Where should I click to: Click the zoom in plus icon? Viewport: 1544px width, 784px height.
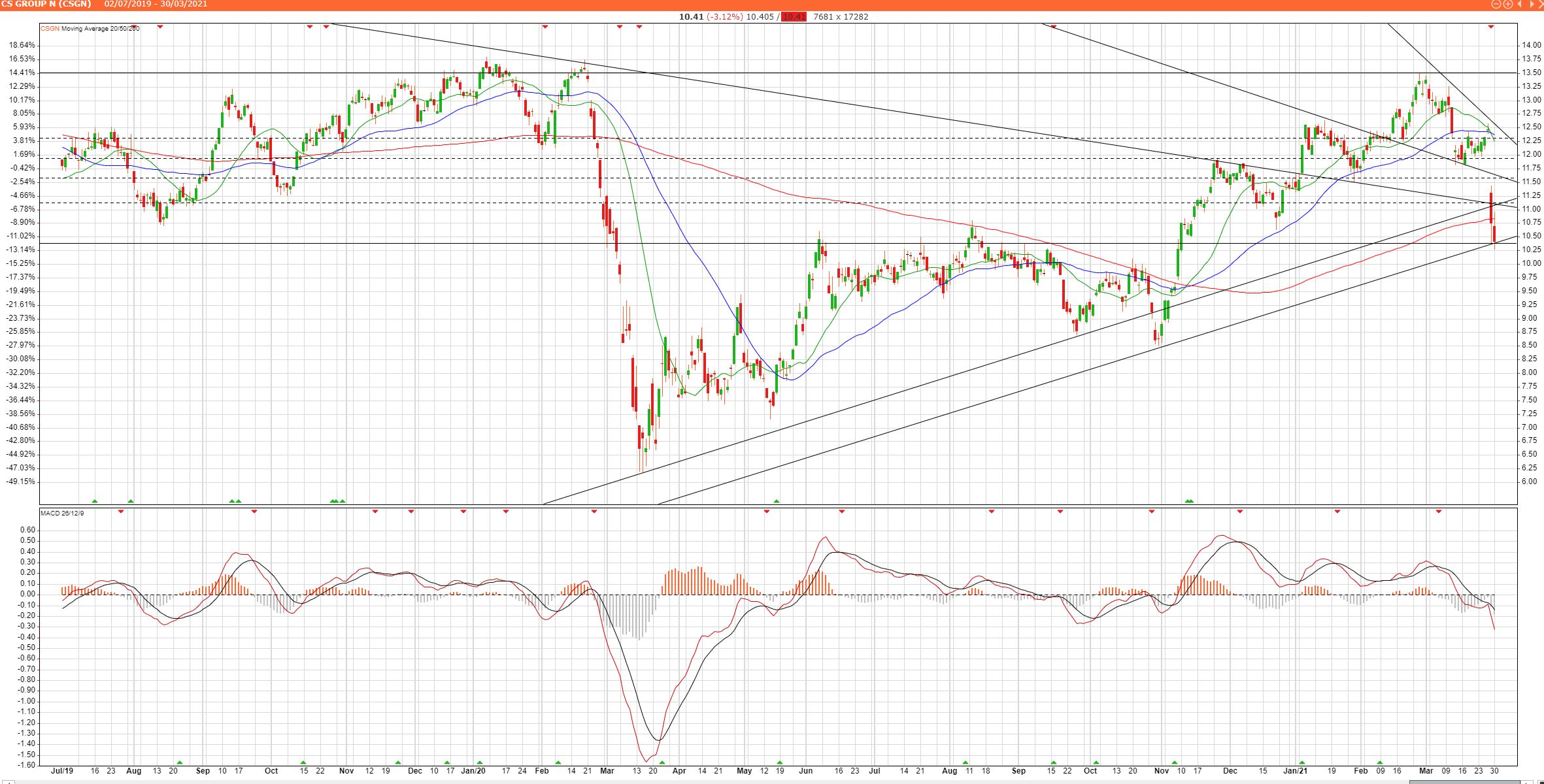coord(1508,4)
